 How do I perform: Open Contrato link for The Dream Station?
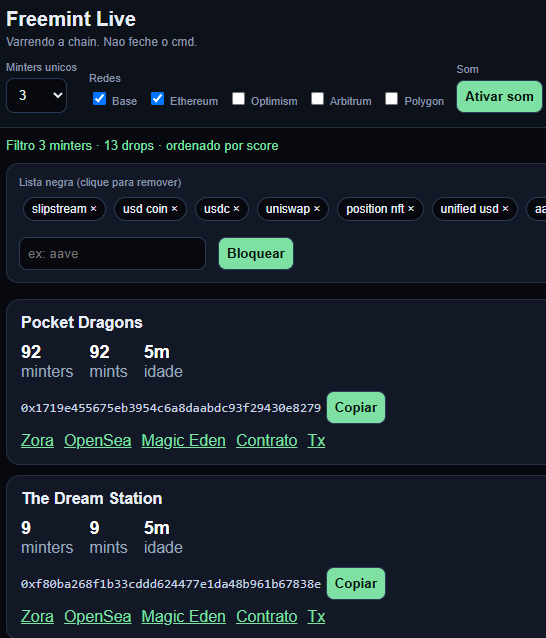pos(267,616)
